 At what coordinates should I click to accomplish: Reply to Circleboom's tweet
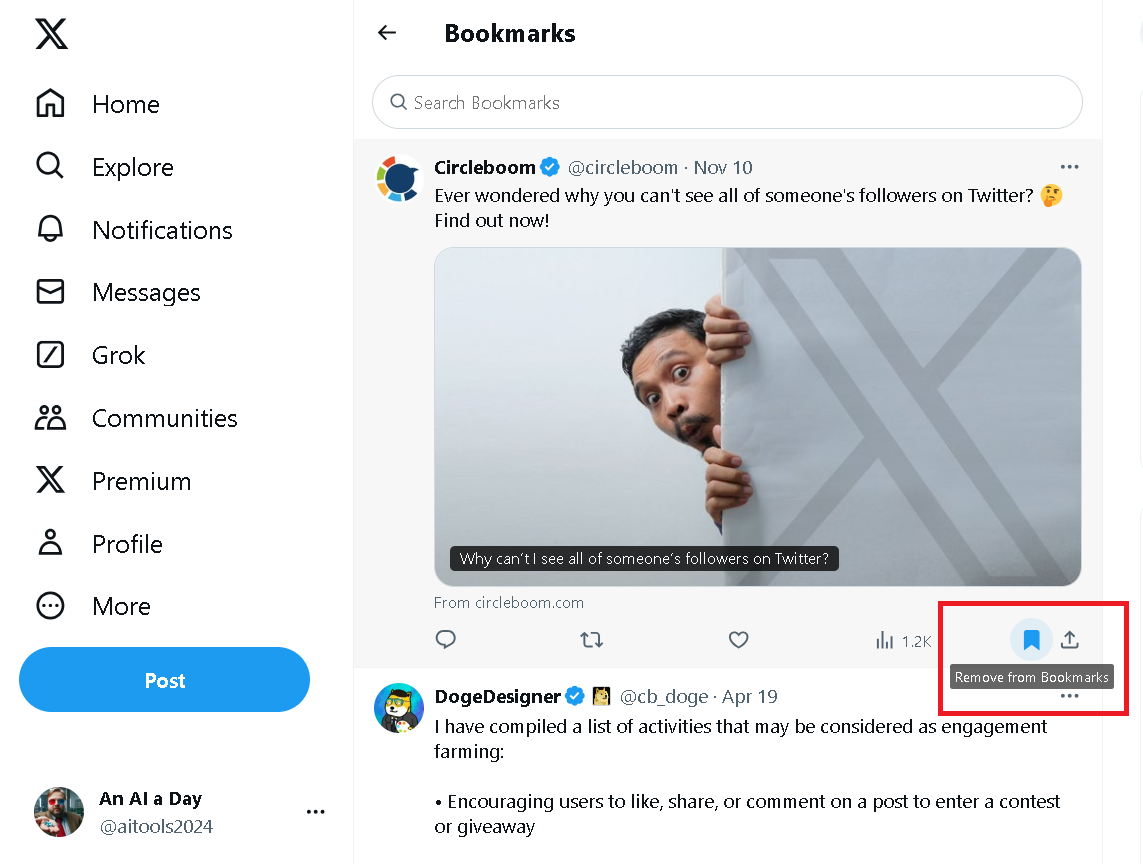445,639
